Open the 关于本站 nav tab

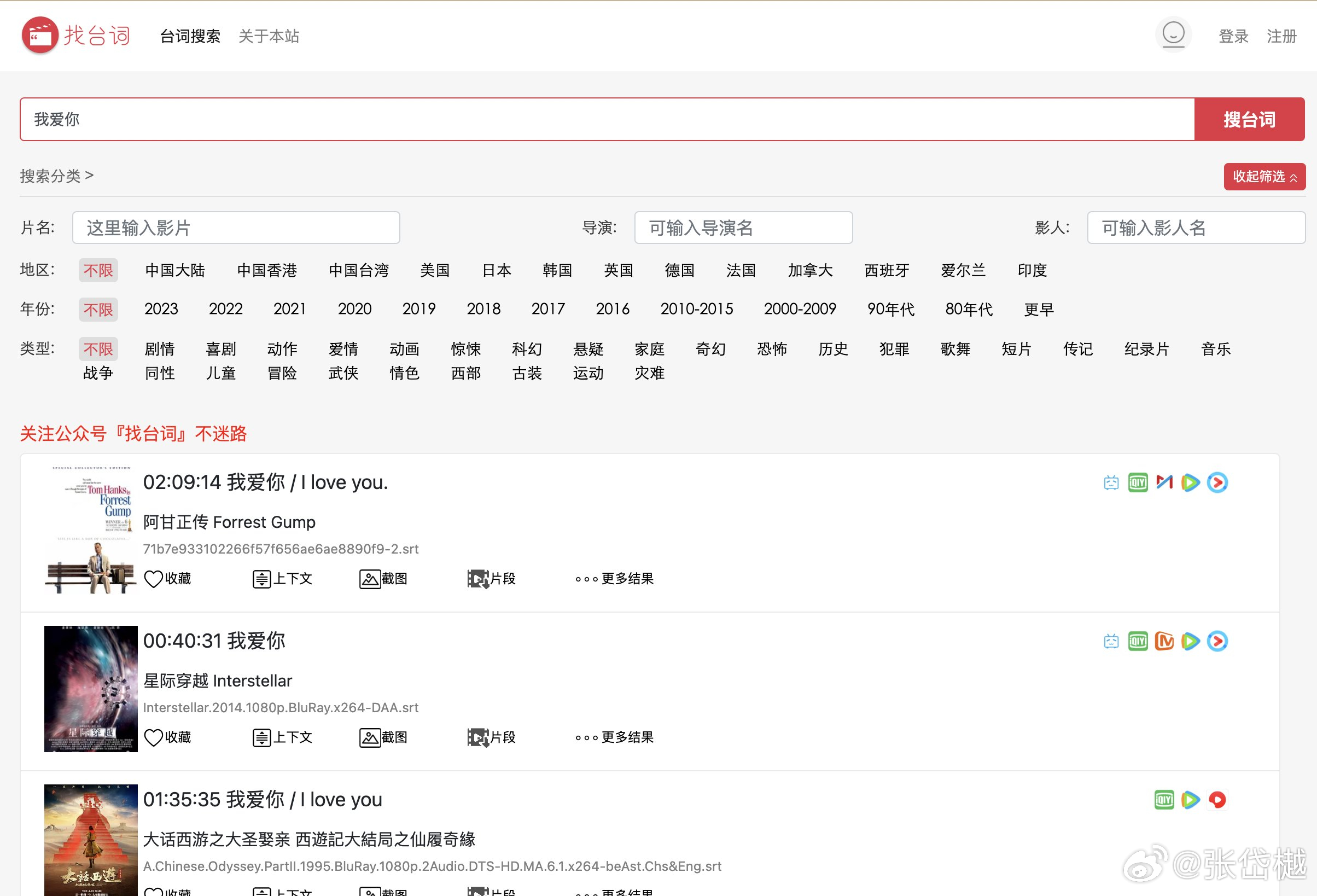tap(269, 36)
